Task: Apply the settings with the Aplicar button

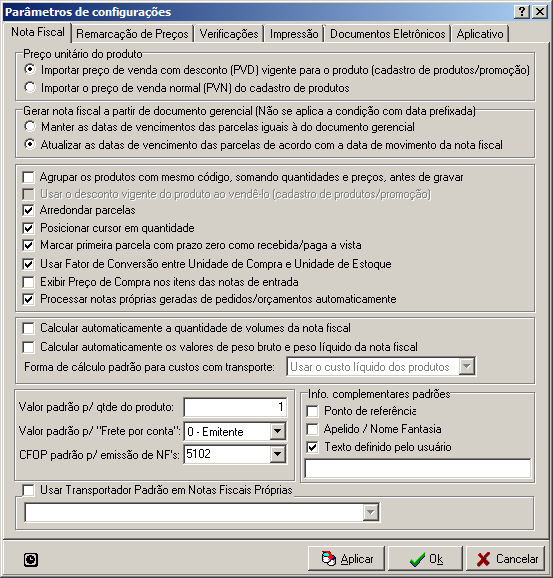Action: point(346,559)
